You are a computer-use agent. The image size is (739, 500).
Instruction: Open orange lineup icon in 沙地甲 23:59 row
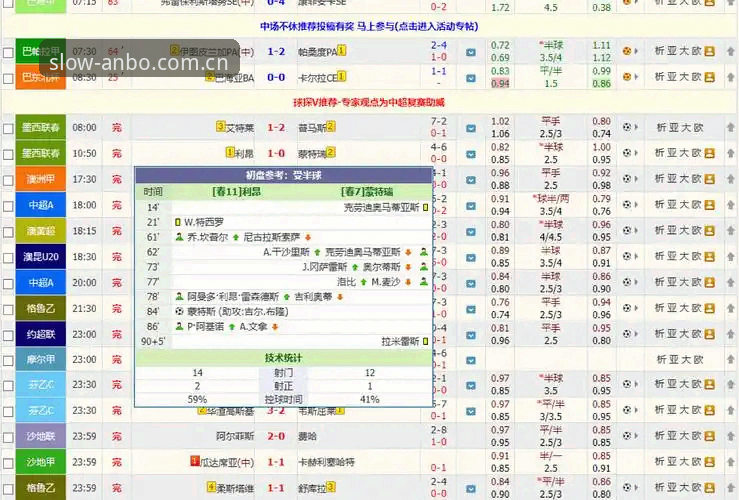[710, 462]
